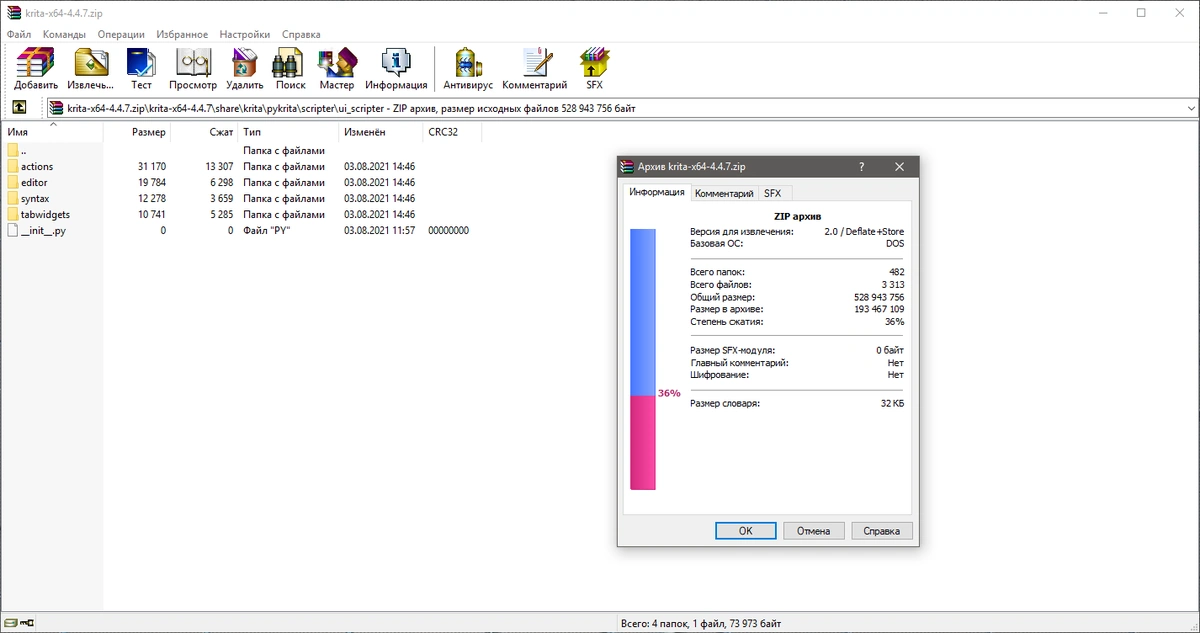Click the Отмена button
The height and width of the screenshot is (633, 1200).
click(x=814, y=531)
